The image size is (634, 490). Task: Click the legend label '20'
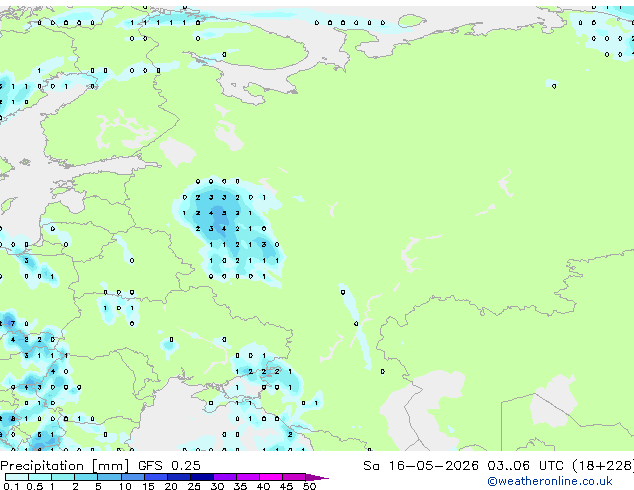click(171, 486)
